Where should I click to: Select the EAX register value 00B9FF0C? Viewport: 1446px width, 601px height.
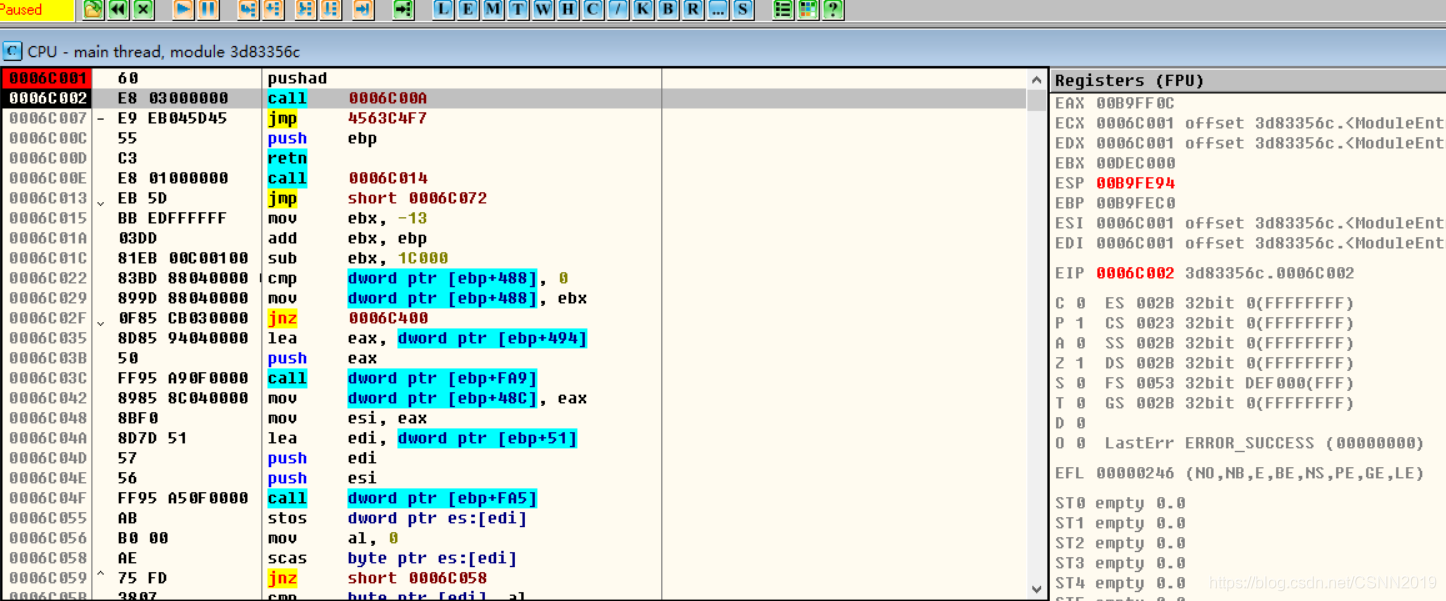[1135, 103]
